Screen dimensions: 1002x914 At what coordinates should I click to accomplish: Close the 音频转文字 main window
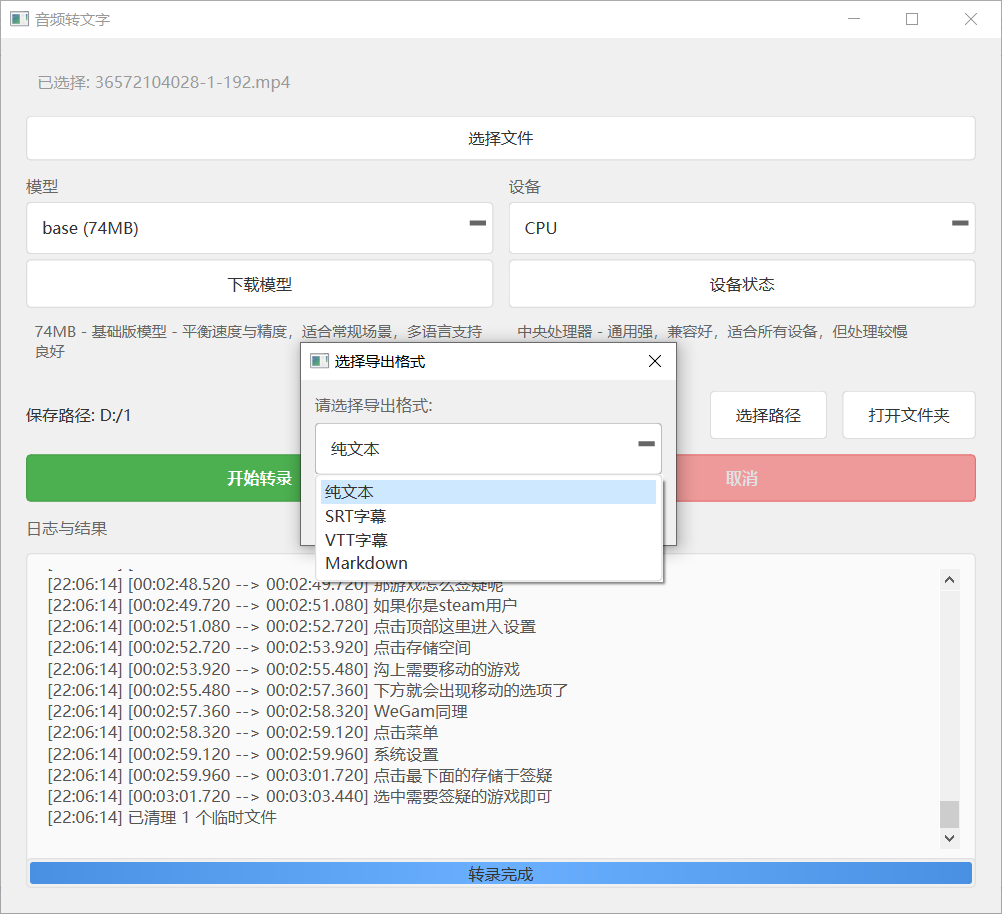[x=971, y=19]
